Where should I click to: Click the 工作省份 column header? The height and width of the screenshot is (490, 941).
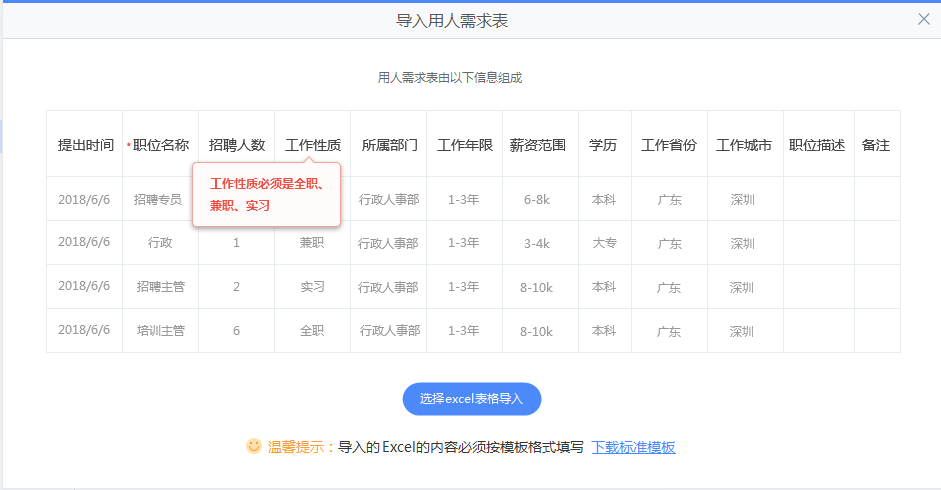[669, 145]
